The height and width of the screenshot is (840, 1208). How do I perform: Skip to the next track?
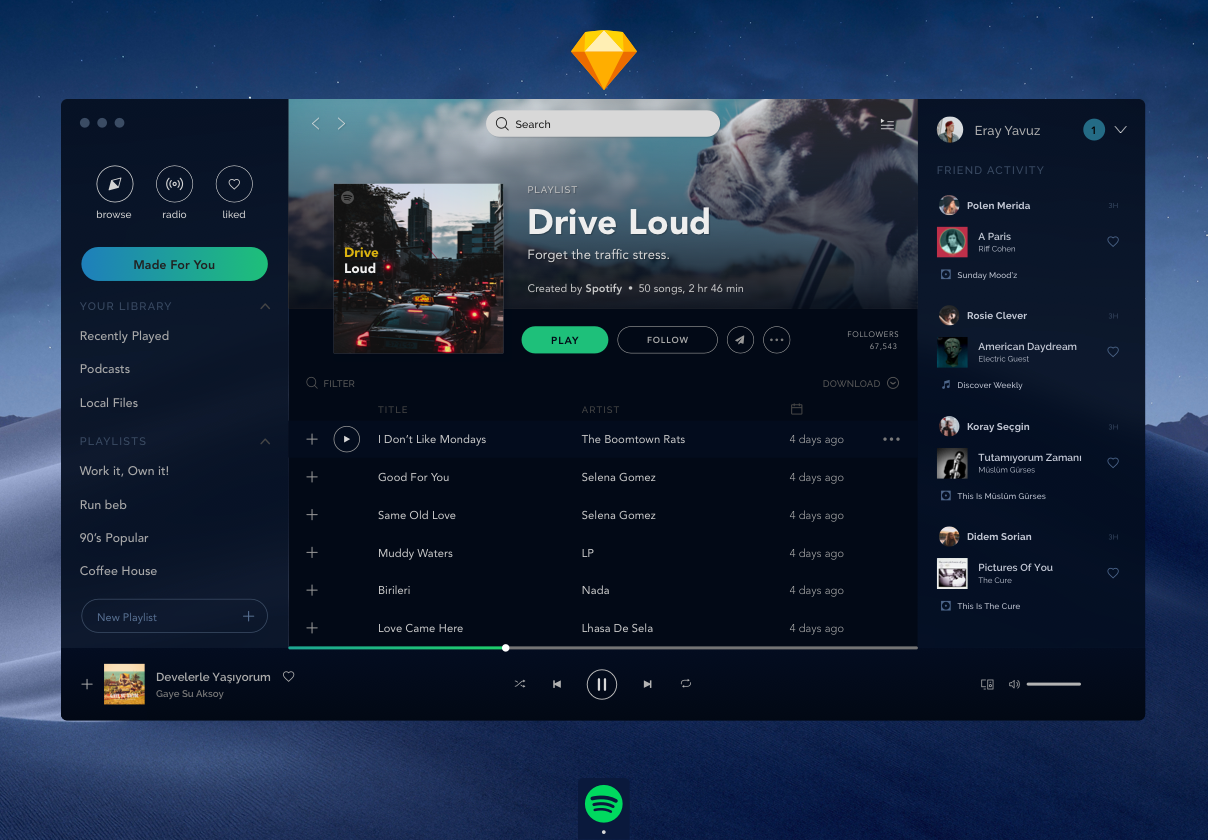click(x=647, y=684)
